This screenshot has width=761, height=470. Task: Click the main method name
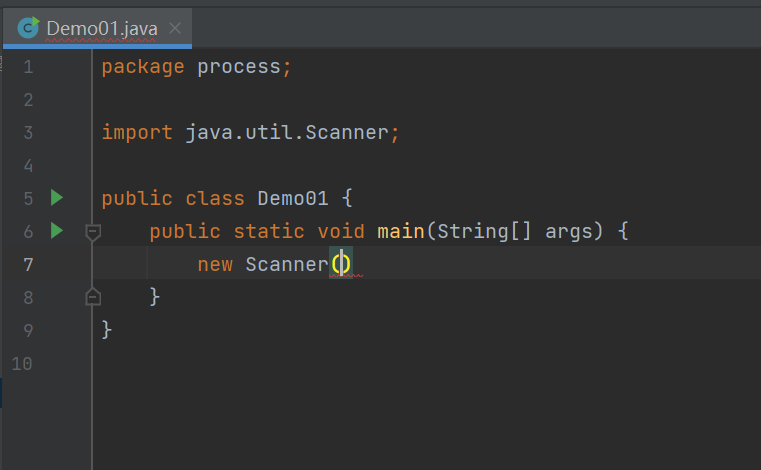coord(401,231)
